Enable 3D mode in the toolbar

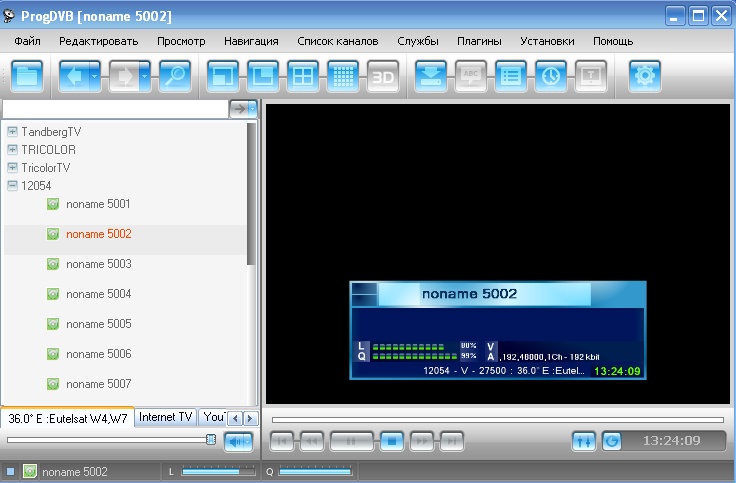click(x=383, y=76)
